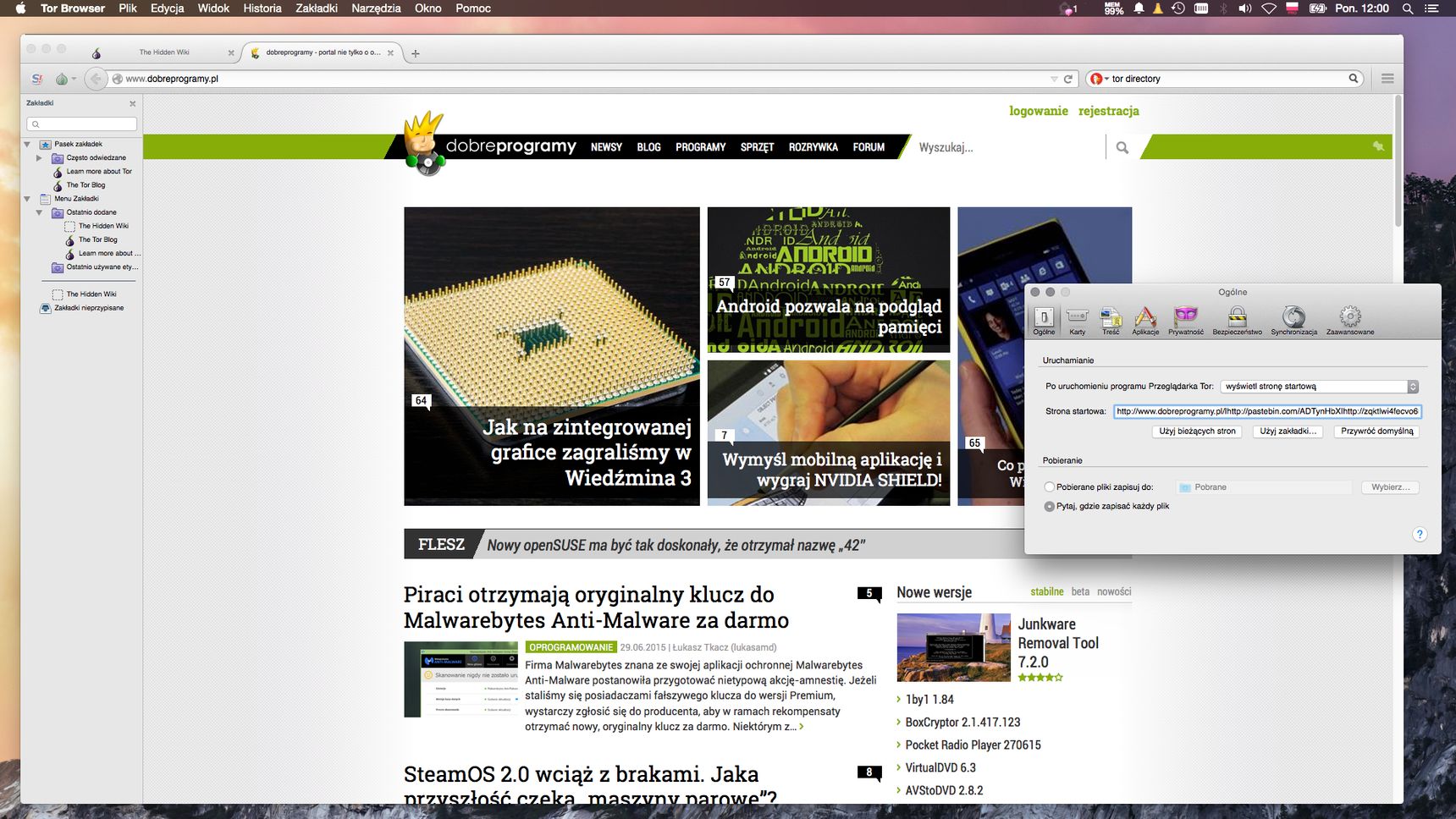Open the address bar history dropdown arrow

coord(1054,79)
